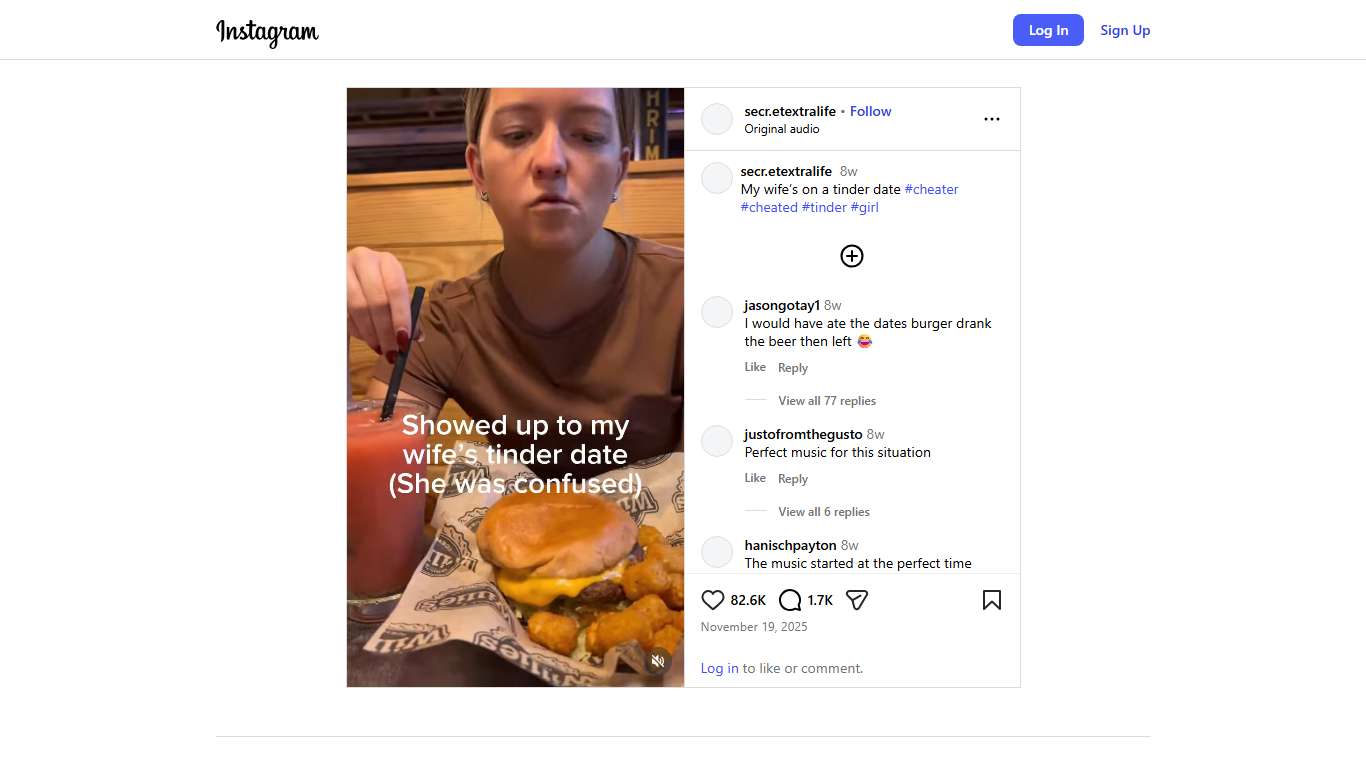The height and width of the screenshot is (768, 1366).
Task: Click the comment bubble icon
Action: (x=790, y=600)
